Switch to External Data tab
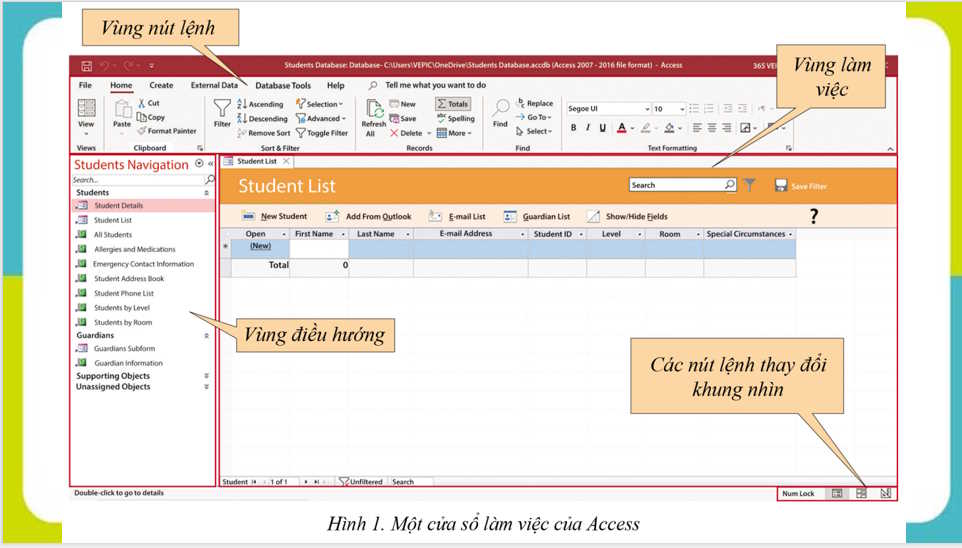Screen dimensions: 962x548 [x=214, y=85]
